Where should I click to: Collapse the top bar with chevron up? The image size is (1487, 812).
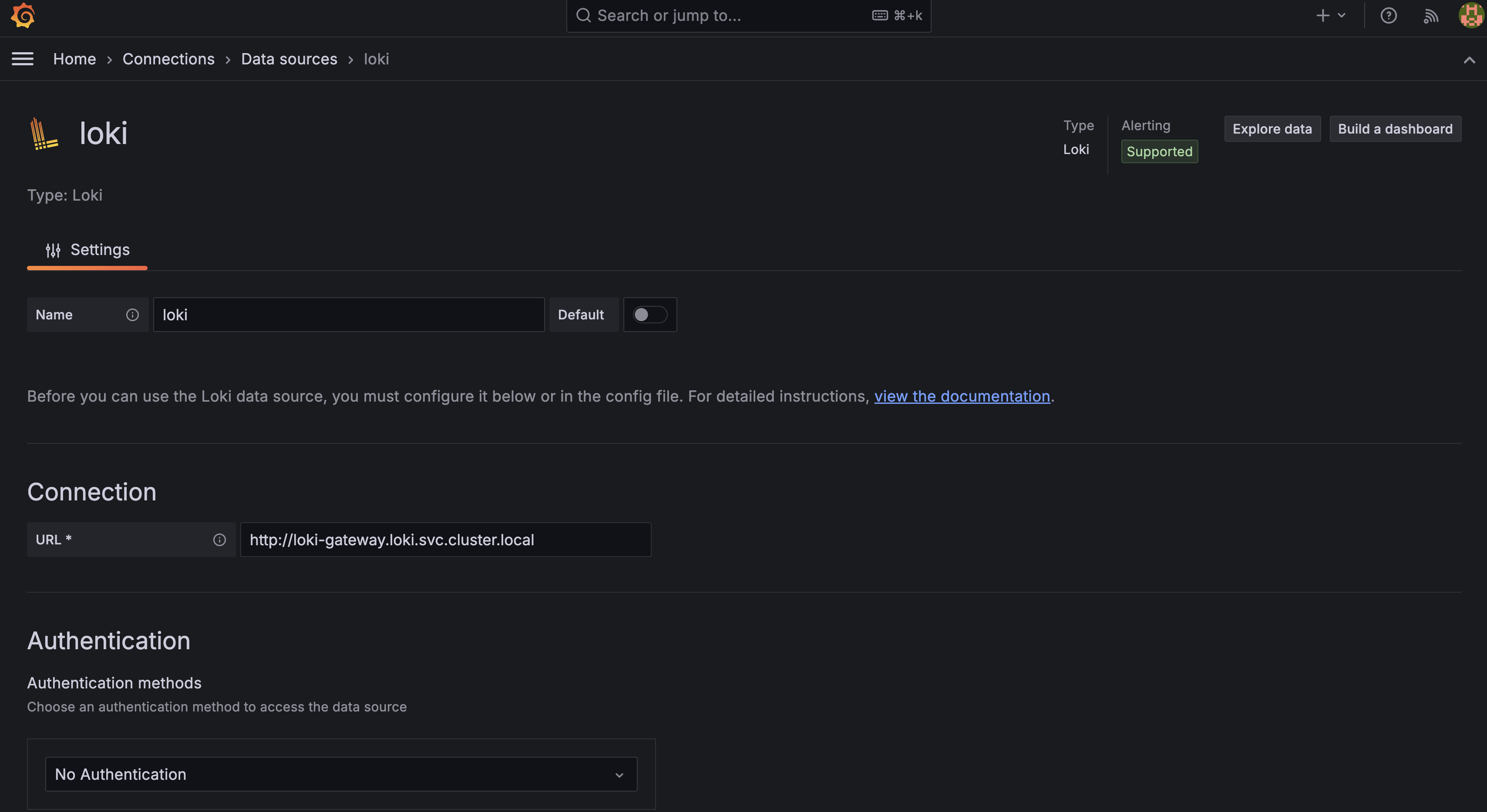click(x=1469, y=60)
